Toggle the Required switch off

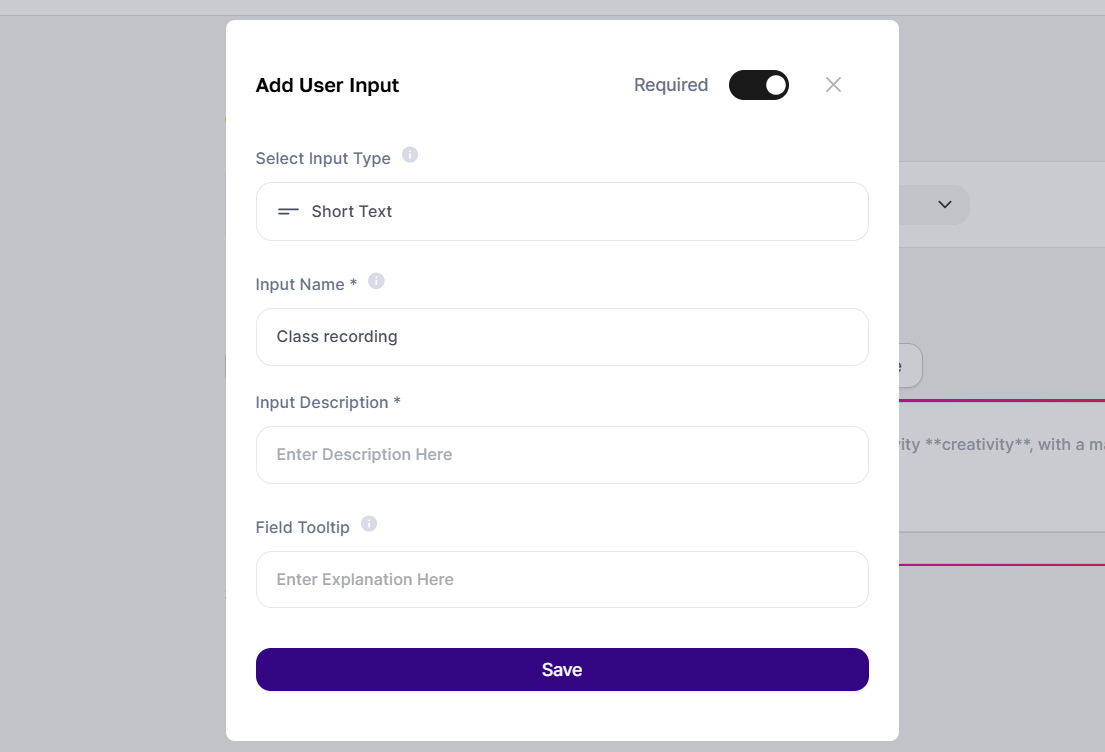758,85
